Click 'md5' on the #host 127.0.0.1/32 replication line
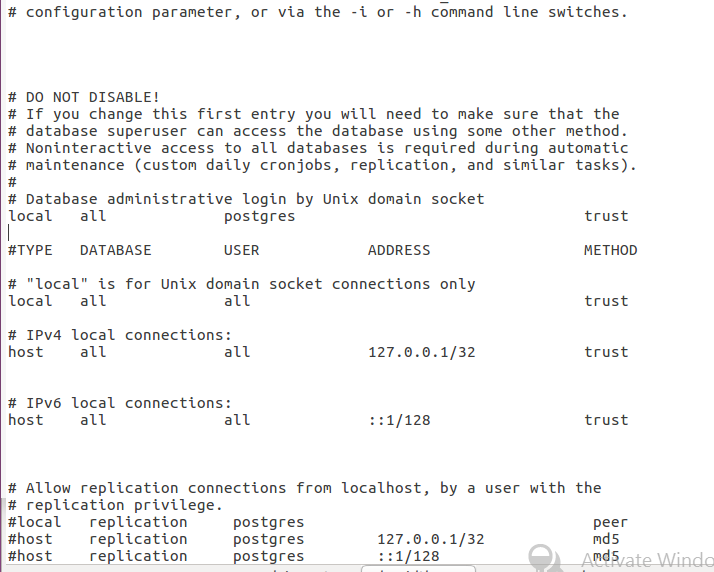The height and width of the screenshot is (572, 714). coord(606,539)
